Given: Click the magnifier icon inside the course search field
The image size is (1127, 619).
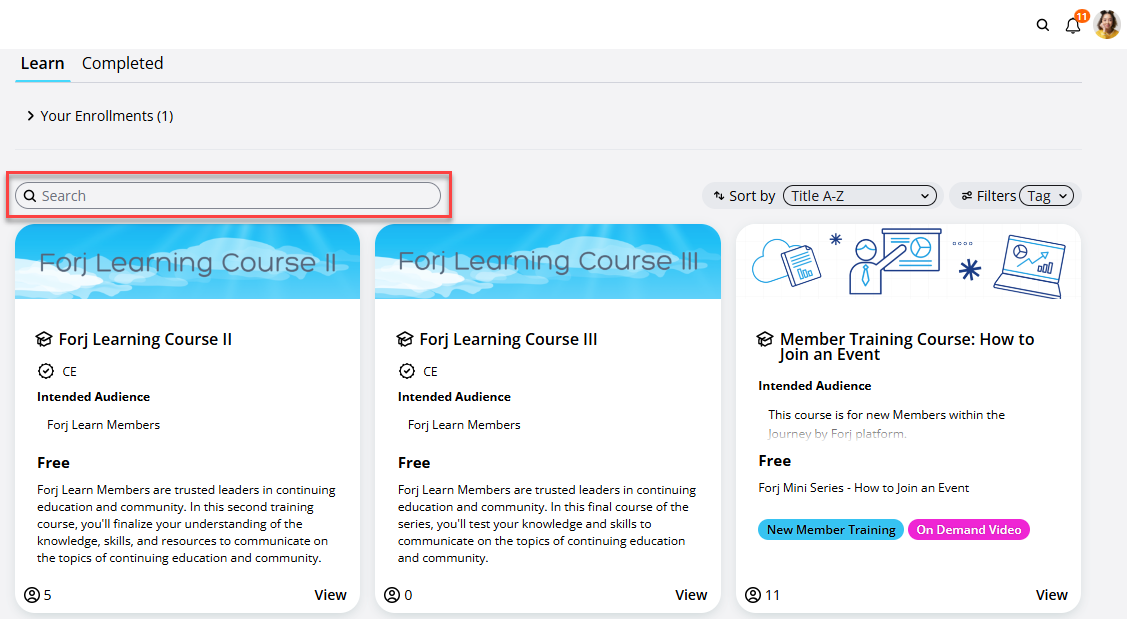Looking at the screenshot, I should click(x=29, y=196).
